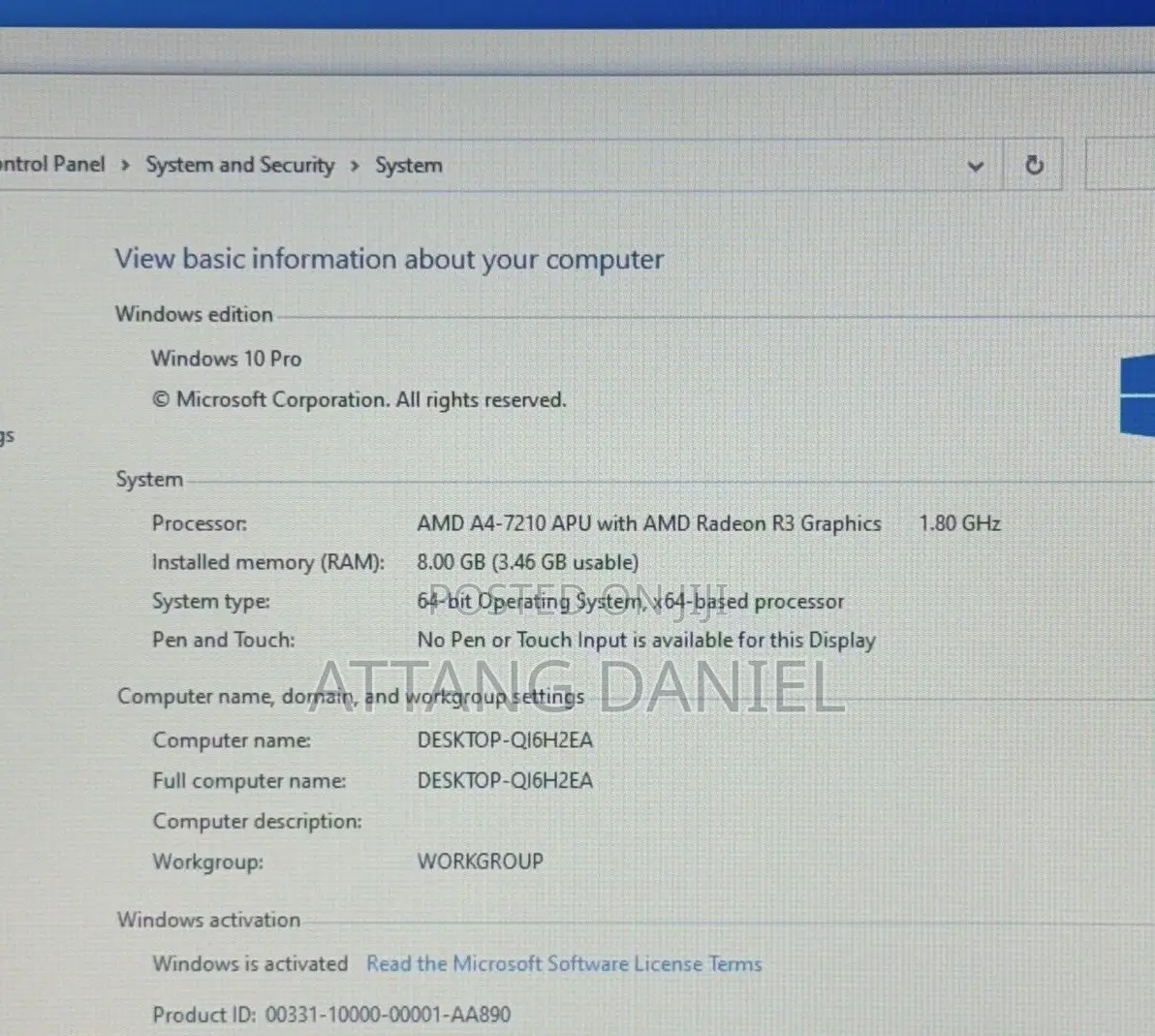Read the Microsoft Software License Terms
This screenshot has height=1036, width=1155.
(564, 963)
